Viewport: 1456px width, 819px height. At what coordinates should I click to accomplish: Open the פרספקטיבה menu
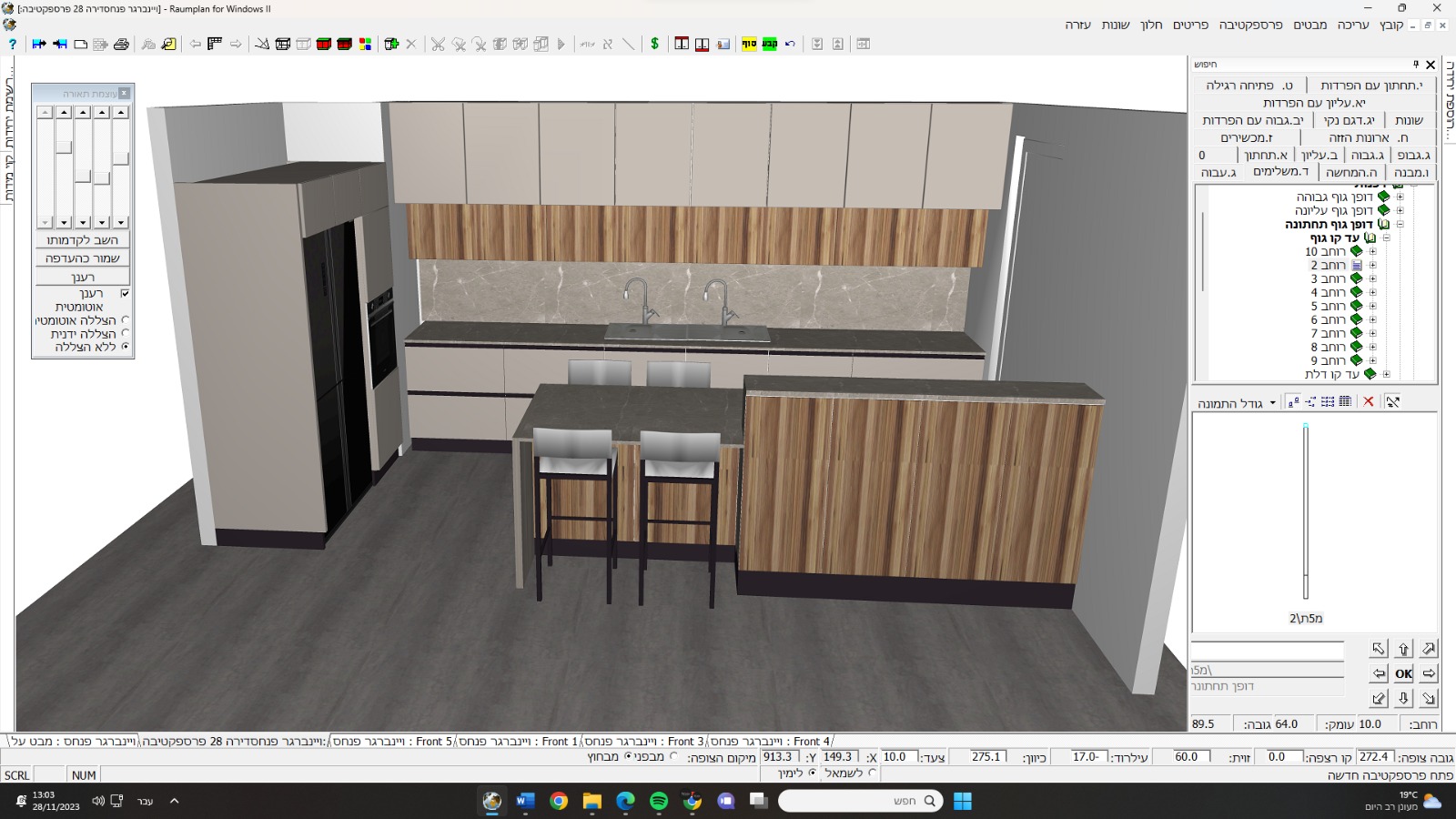(1251, 25)
